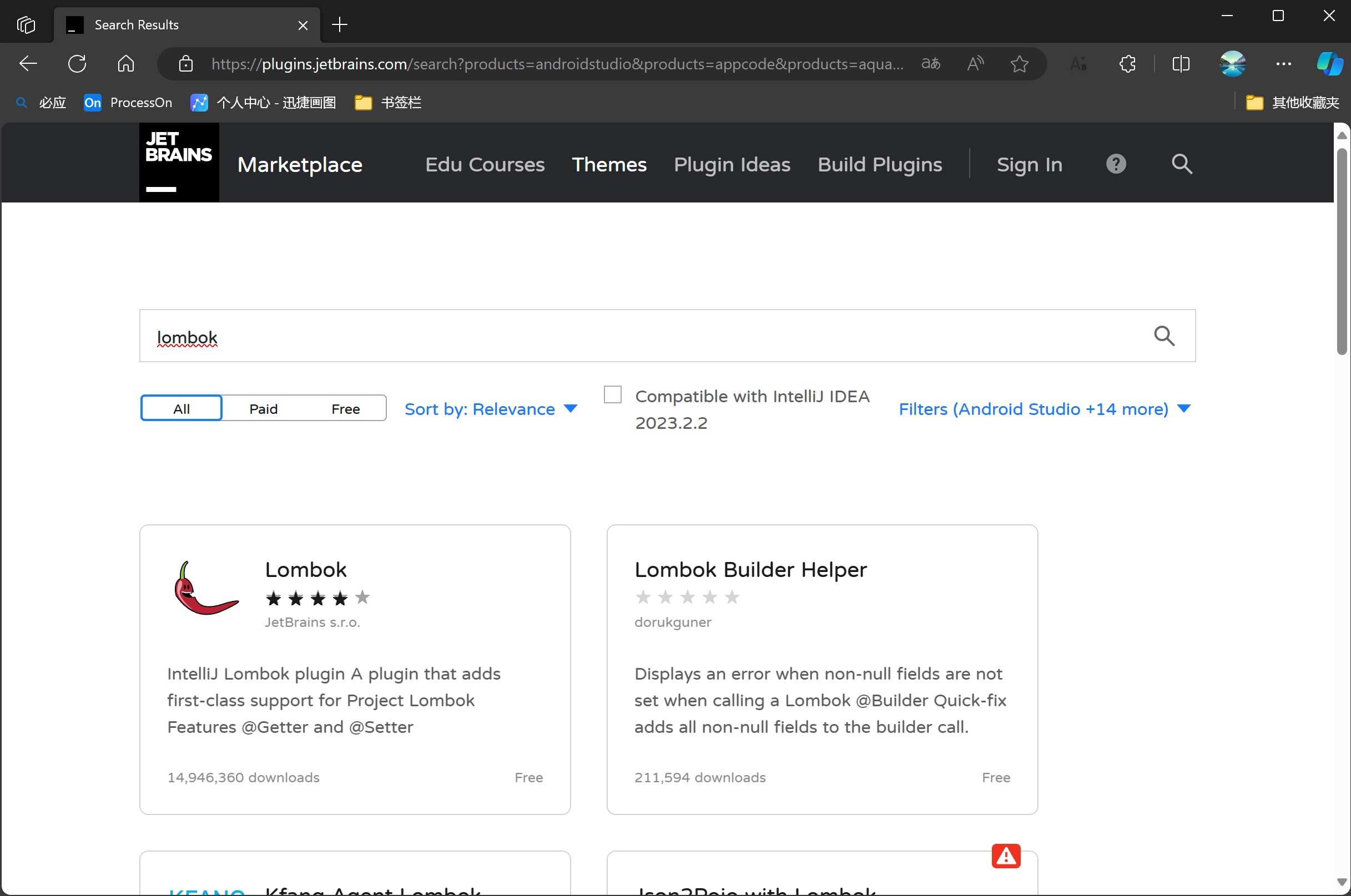
Task: Open browser extensions puzzle icon
Action: coord(1127,63)
